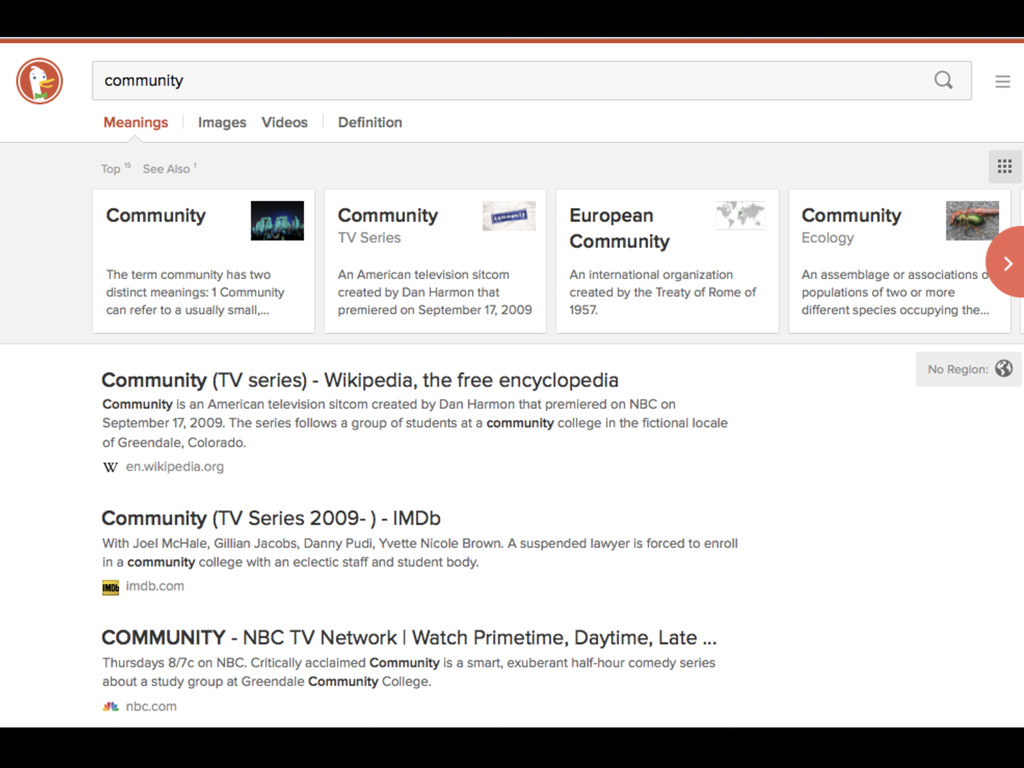Select the See Also filter
Screen dimensions: 1024x768
click(x=169, y=168)
